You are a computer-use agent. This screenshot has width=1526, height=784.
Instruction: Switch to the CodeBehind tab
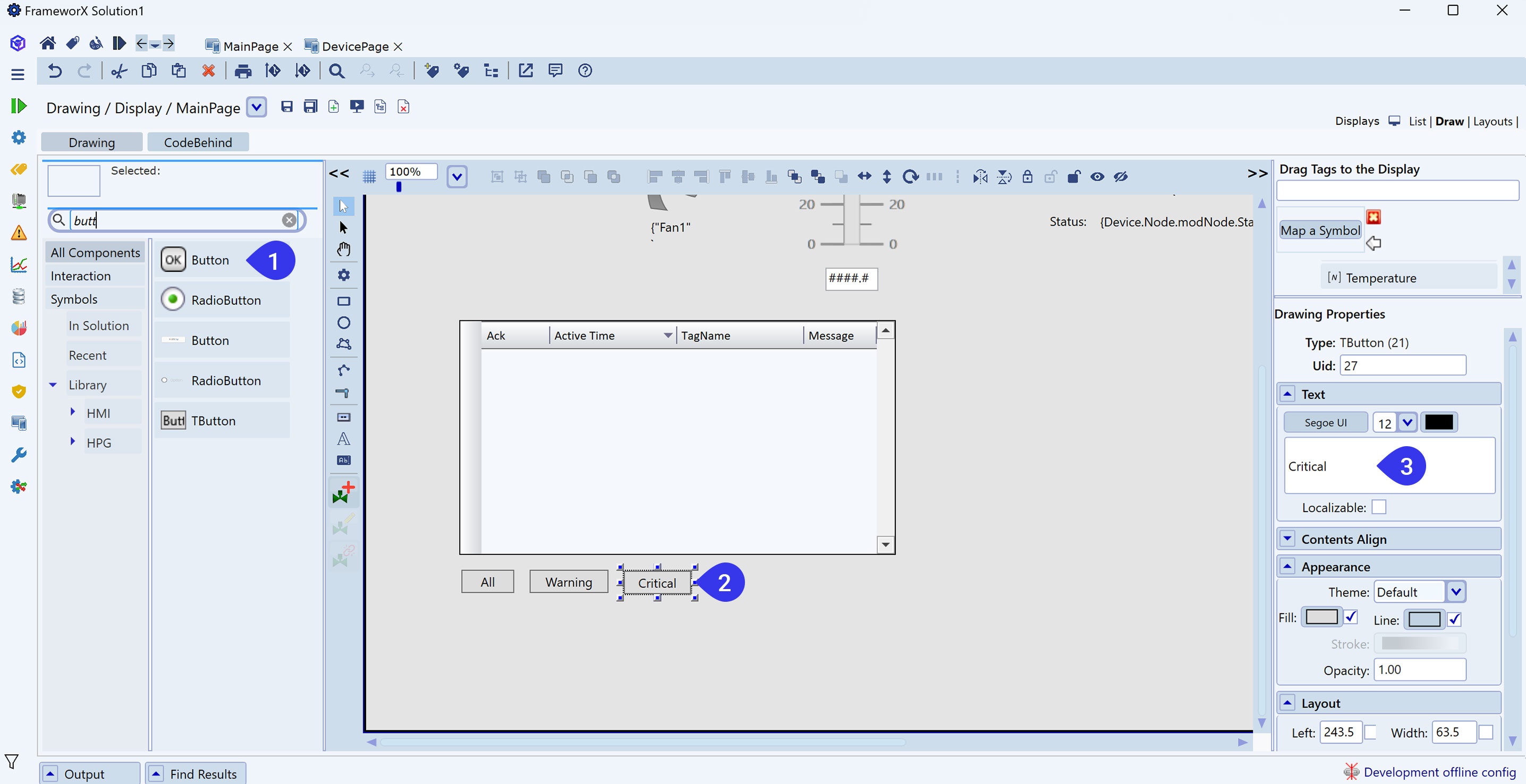[198, 142]
